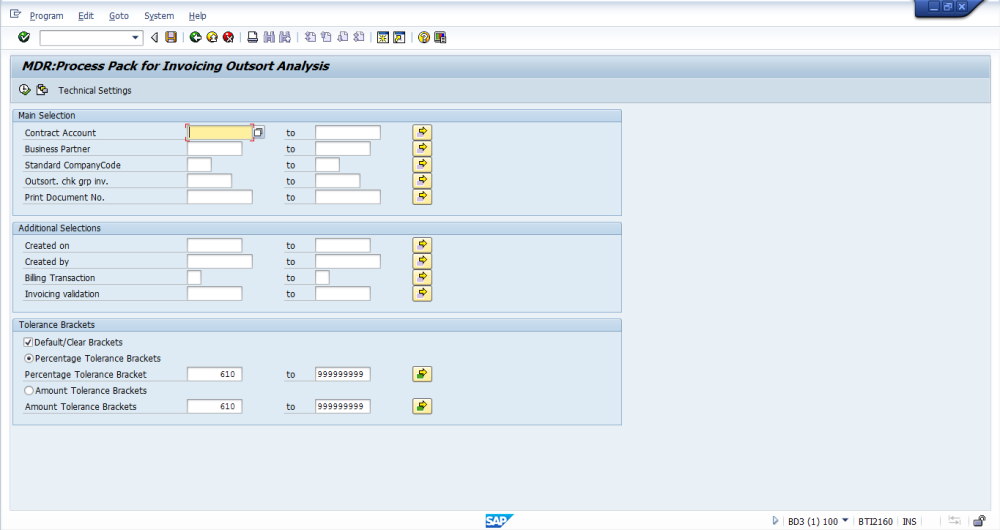Click the First Page icon
Viewport: 1000px width, 530px height.
tap(310, 37)
